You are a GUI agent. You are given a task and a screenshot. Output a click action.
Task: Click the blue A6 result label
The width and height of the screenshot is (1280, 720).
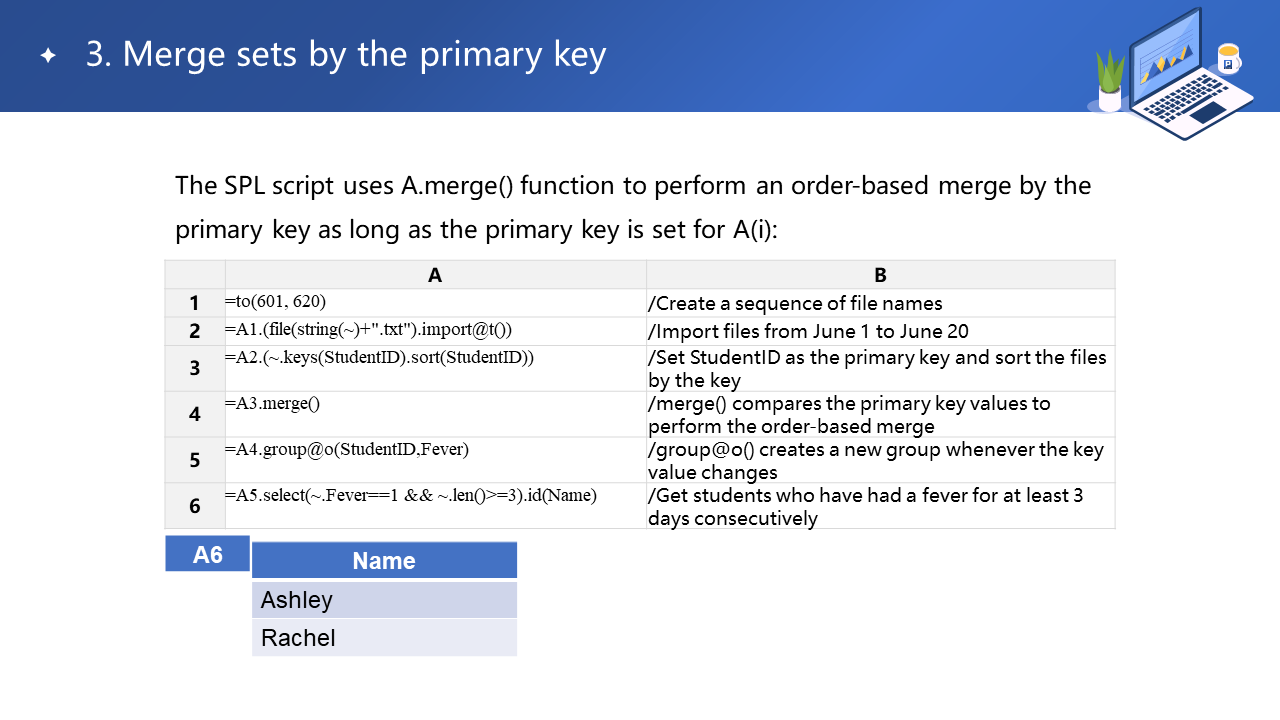[207, 554]
